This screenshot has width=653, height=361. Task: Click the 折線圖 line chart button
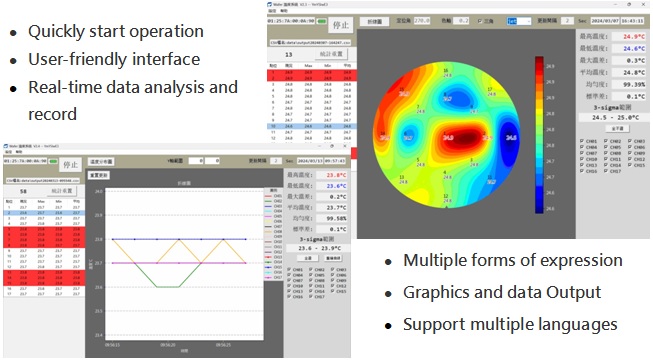click(x=374, y=21)
